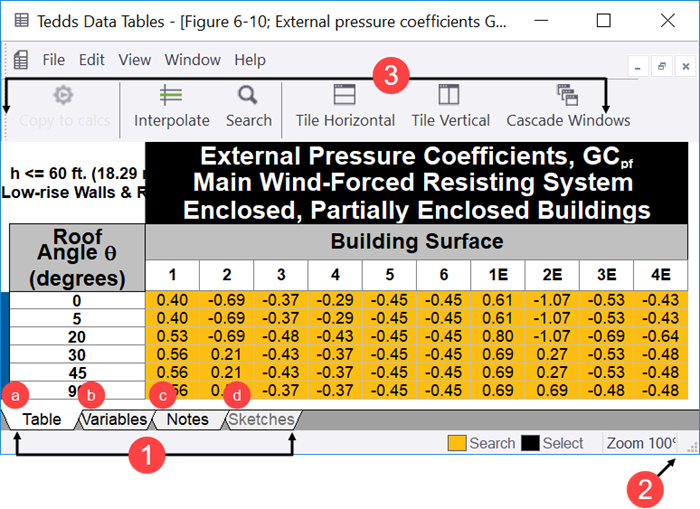Click the Copy to calcs gear icon

63,95
